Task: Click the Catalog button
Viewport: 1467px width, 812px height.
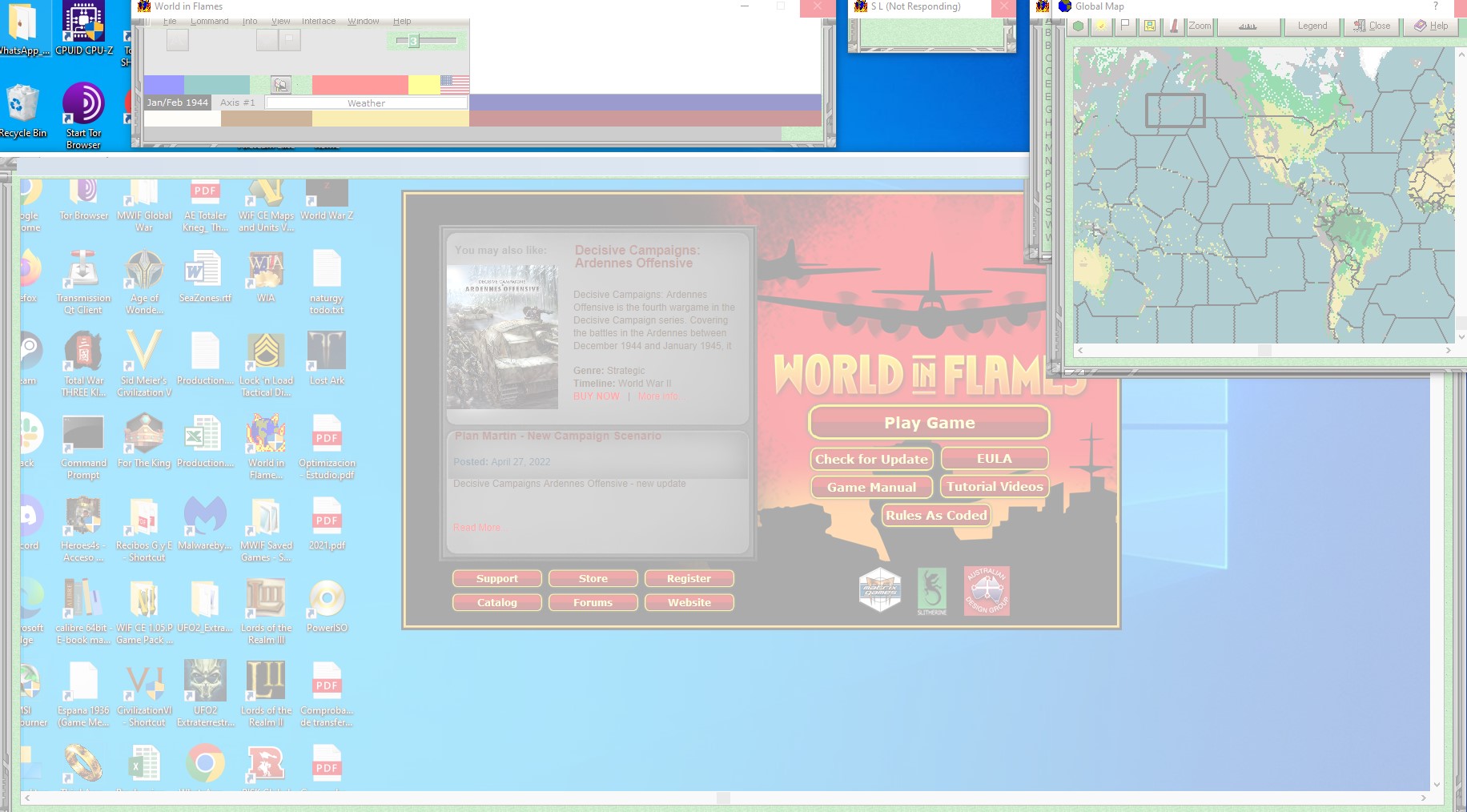Action: 497,603
